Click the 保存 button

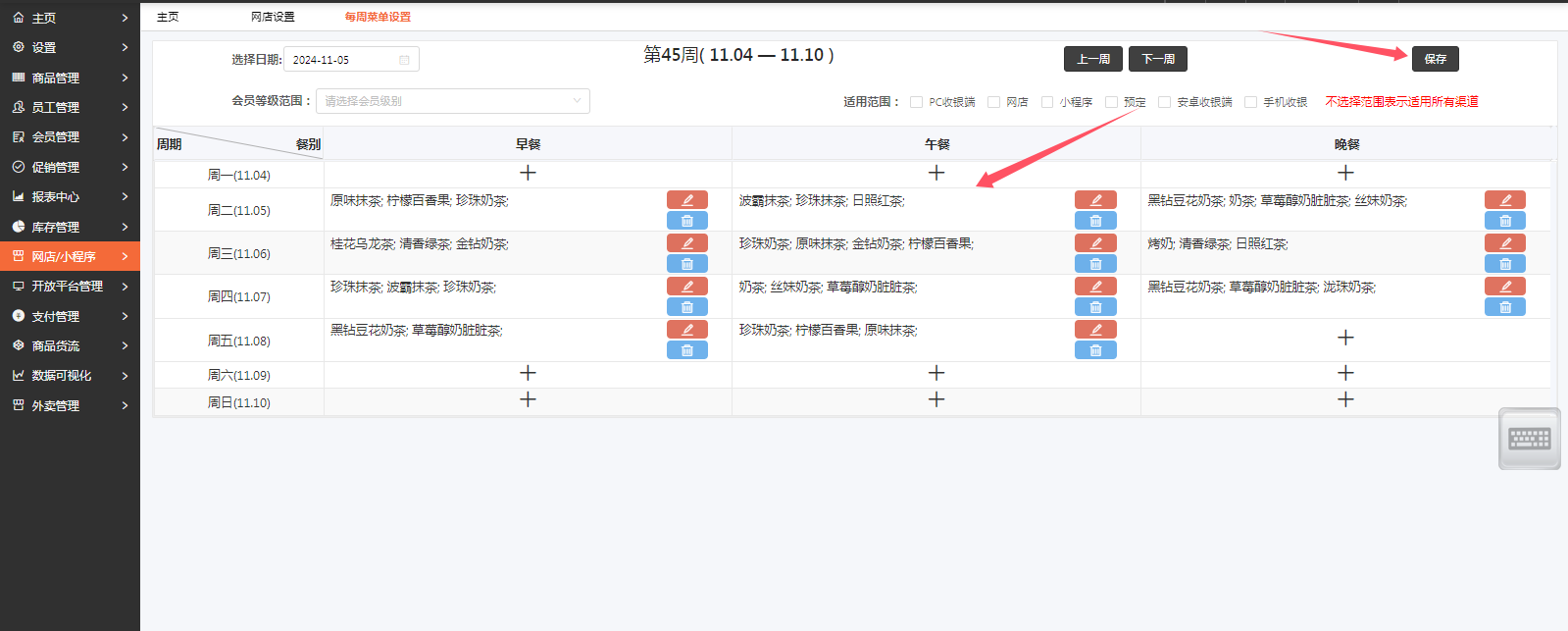[x=1435, y=59]
